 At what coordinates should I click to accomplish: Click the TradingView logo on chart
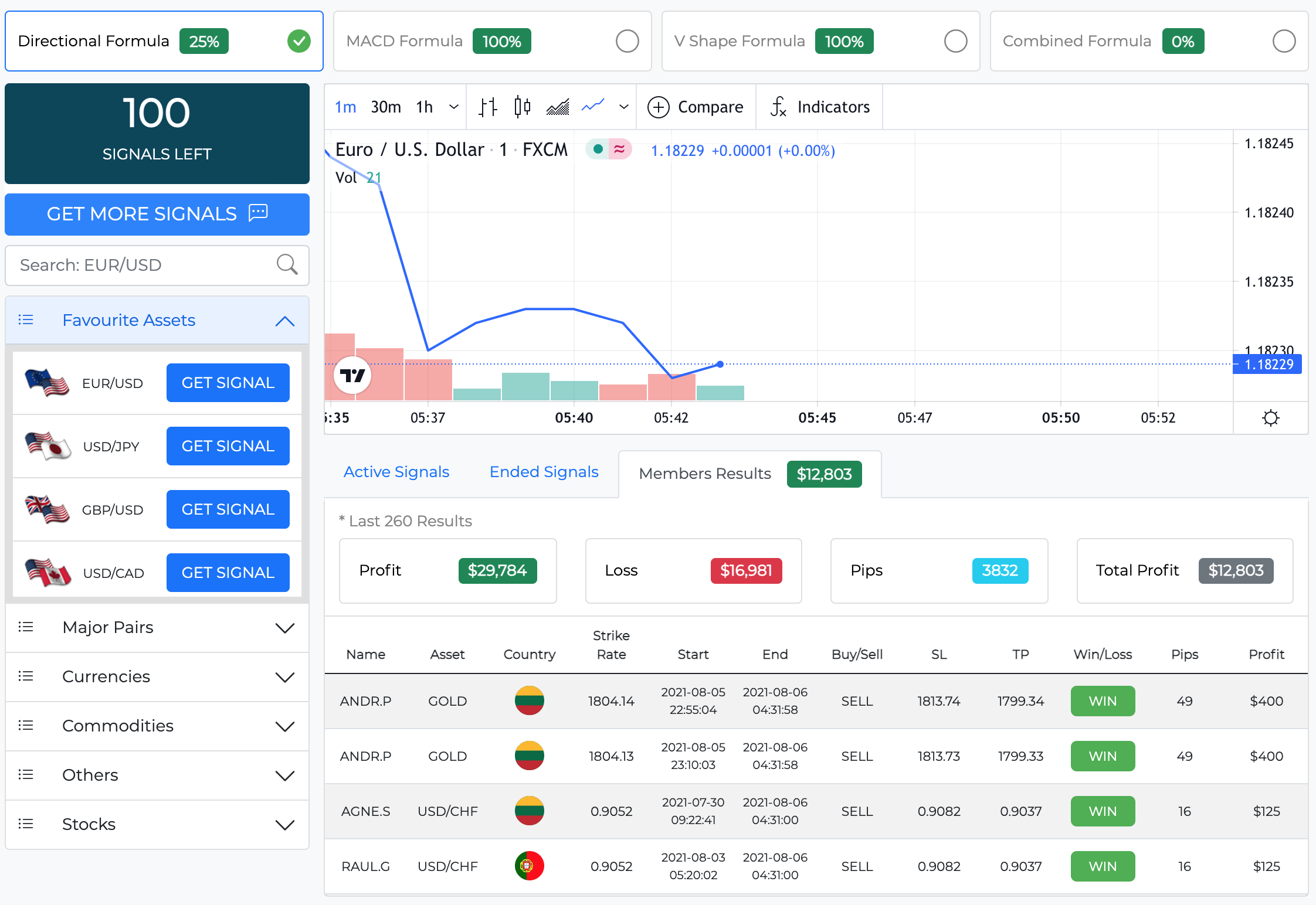[353, 375]
